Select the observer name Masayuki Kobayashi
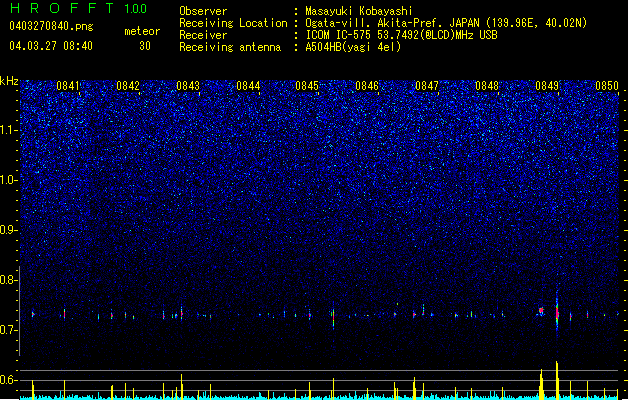629x400 pixels. (x=359, y=11)
